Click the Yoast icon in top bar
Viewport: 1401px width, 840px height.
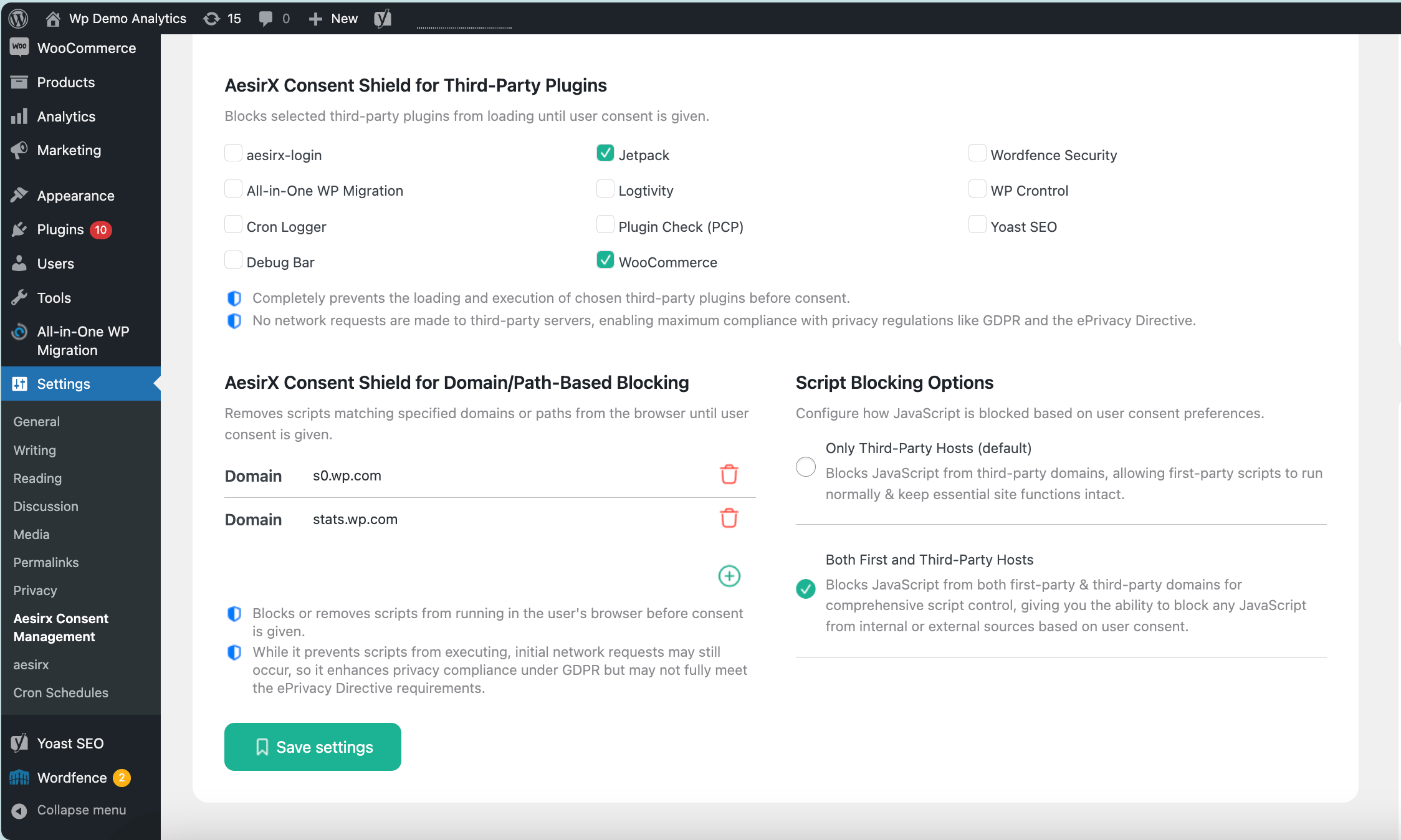pyautogui.click(x=383, y=18)
